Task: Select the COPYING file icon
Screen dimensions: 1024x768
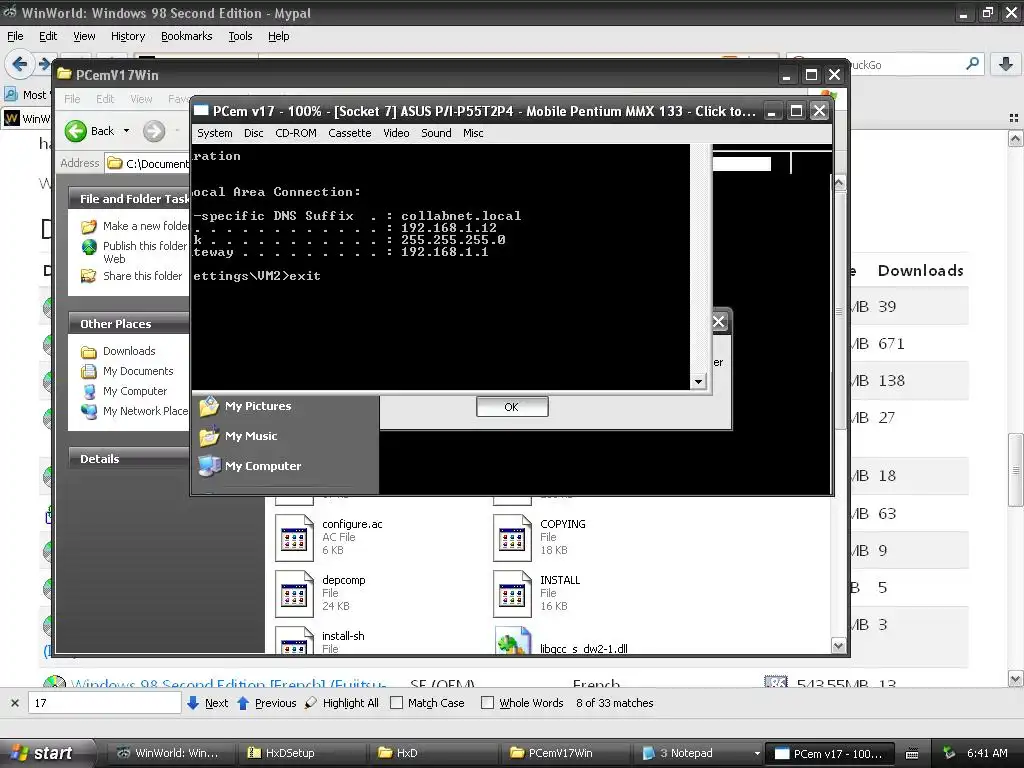Action: (x=513, y=538)
